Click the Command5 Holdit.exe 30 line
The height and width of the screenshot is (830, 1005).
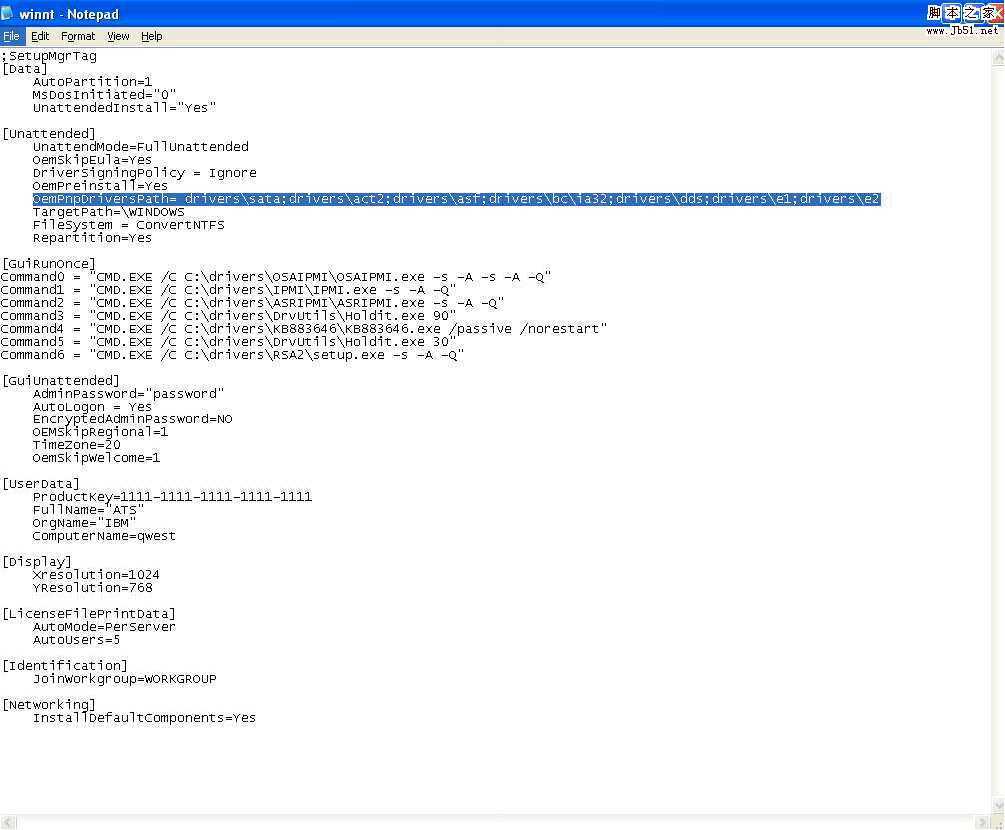(228, 342)
